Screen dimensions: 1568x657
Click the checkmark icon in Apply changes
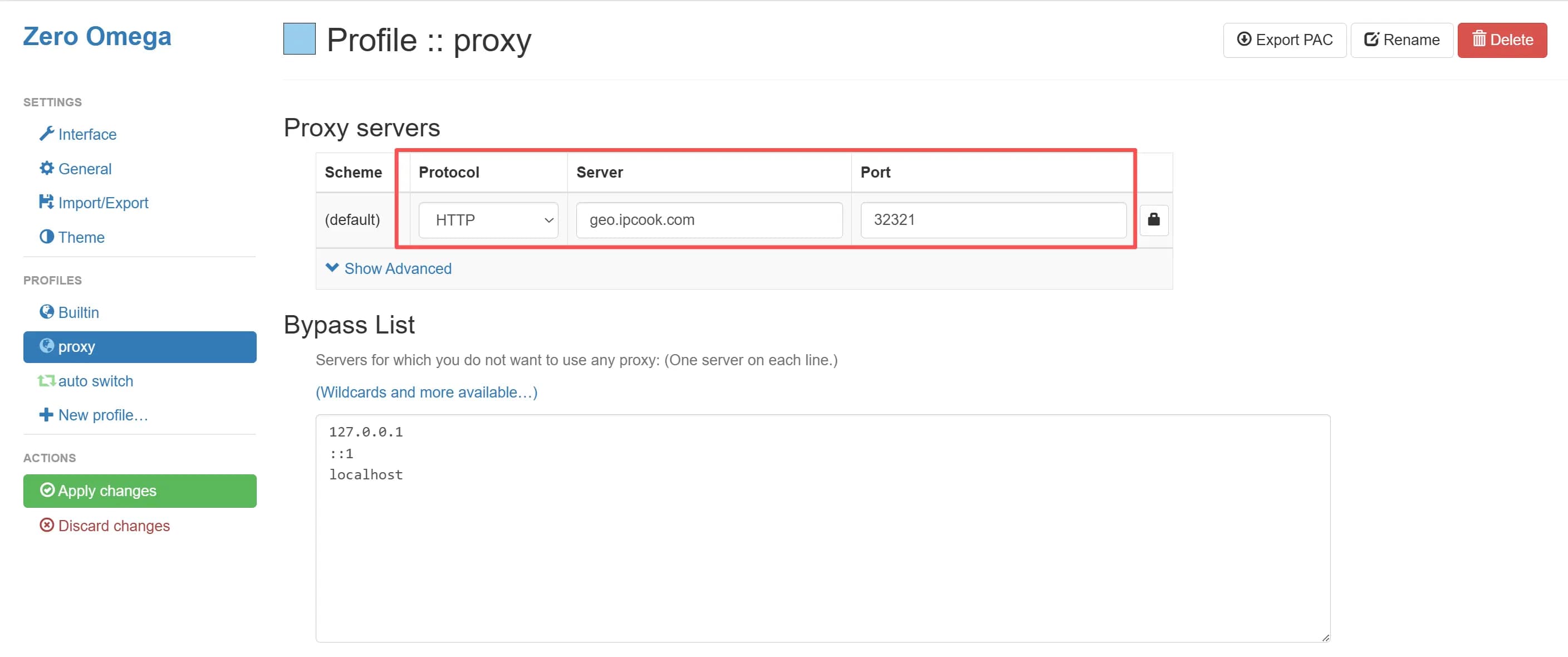pos(47,490)
